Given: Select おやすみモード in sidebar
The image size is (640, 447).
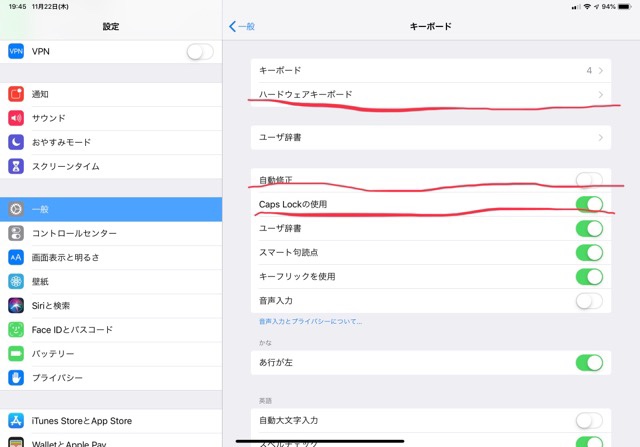Looking at the screenshot, I should [x=111, y=142].
